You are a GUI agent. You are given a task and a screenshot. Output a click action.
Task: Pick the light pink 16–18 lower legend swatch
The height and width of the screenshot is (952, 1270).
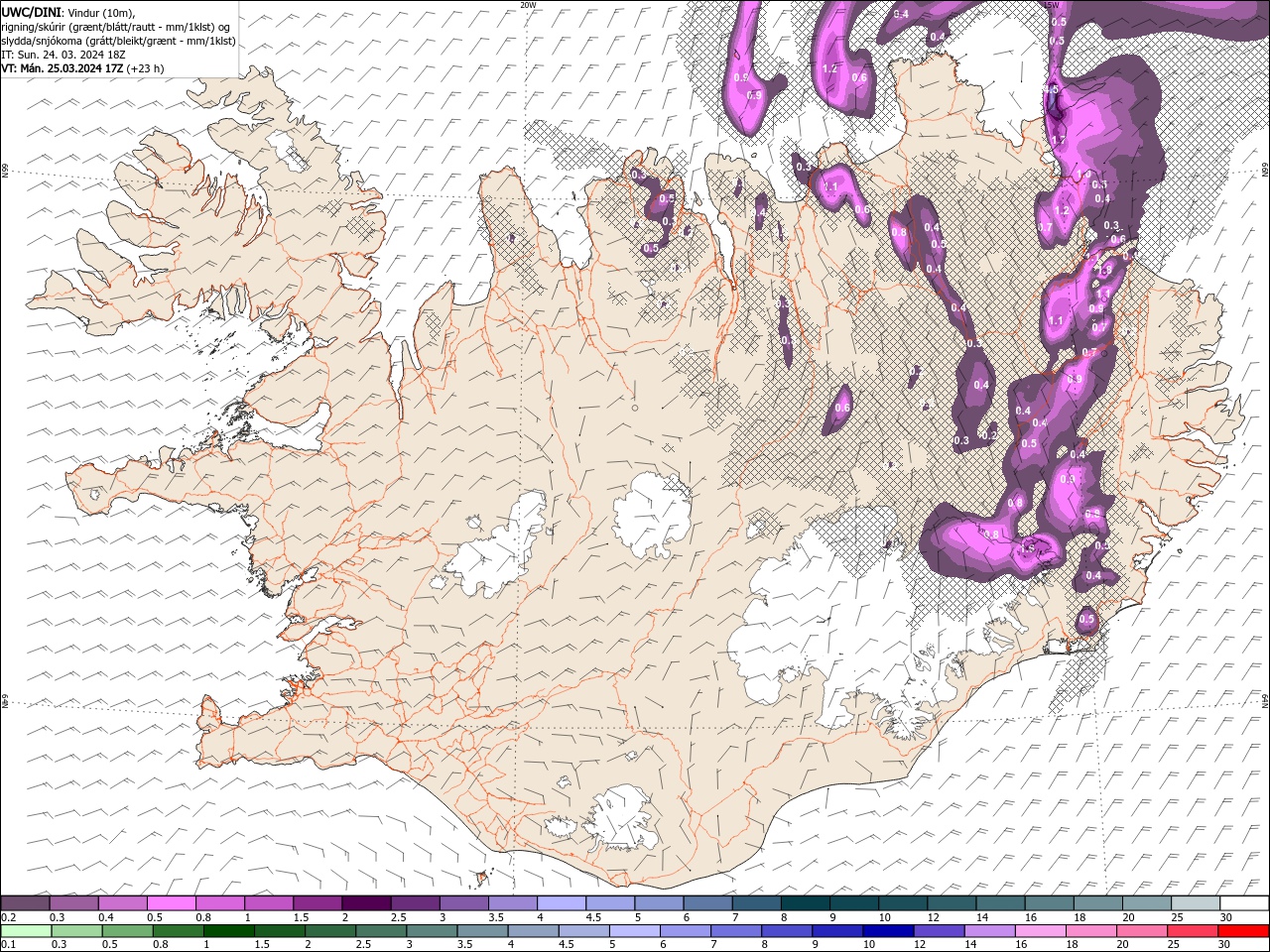click(x=1040, y=931)
